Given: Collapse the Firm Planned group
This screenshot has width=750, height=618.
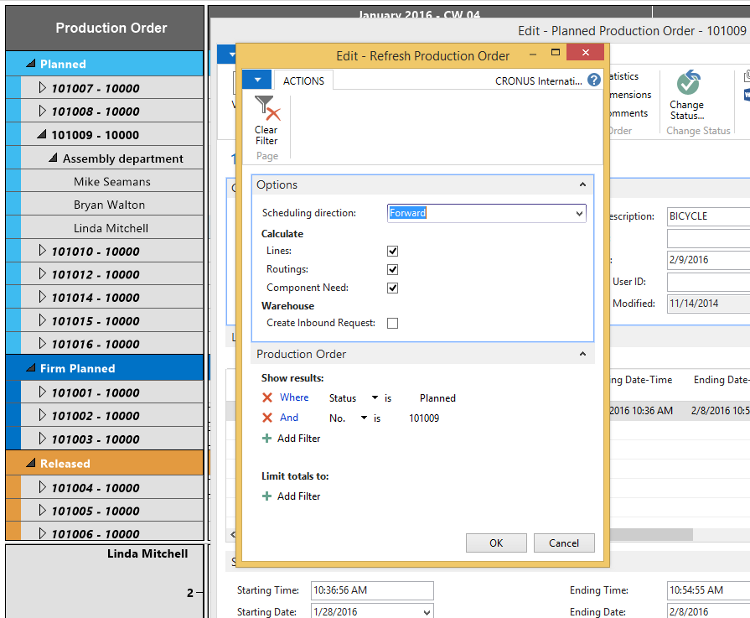Looking at the screenshot, I should pyautogui.click(x=31, y=368).
